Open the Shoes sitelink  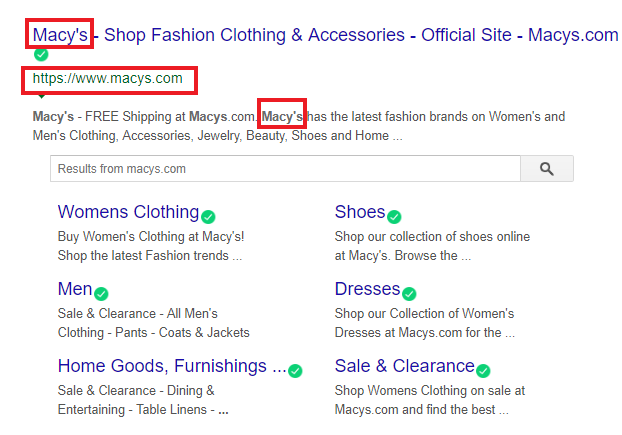tap(360, 212)
